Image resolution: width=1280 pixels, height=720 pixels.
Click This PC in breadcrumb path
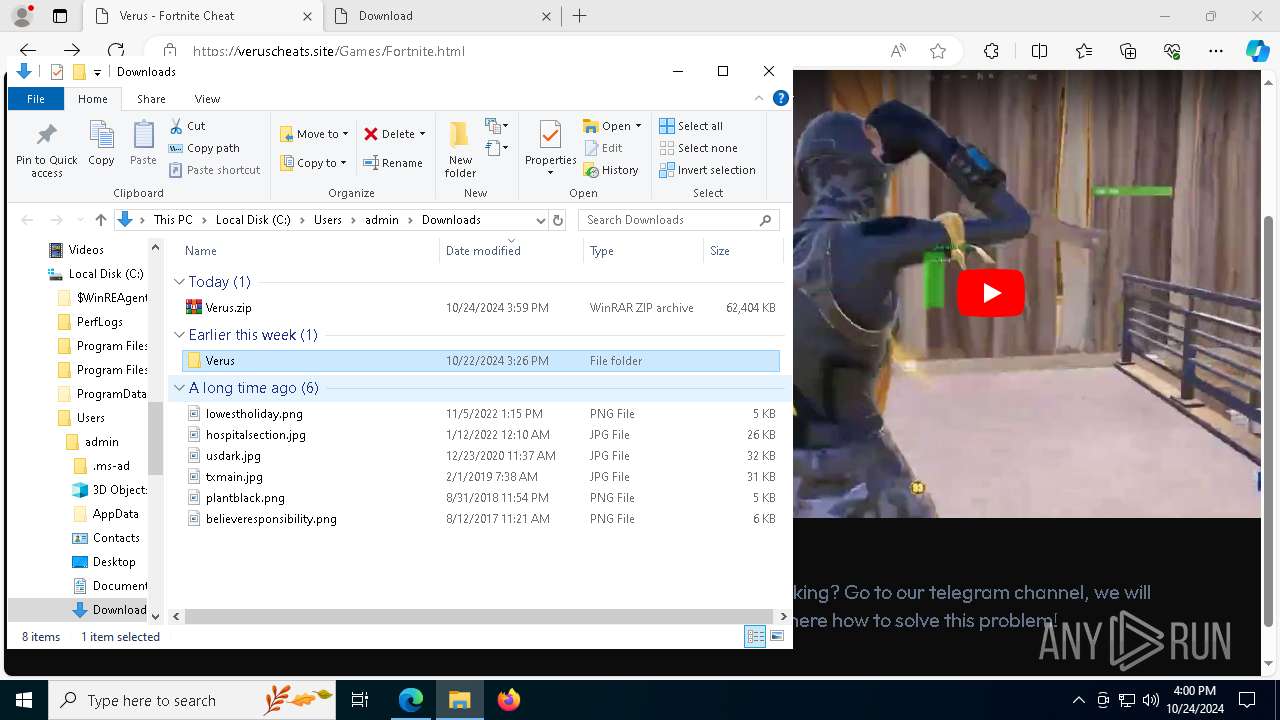click(x=173, y=220)
